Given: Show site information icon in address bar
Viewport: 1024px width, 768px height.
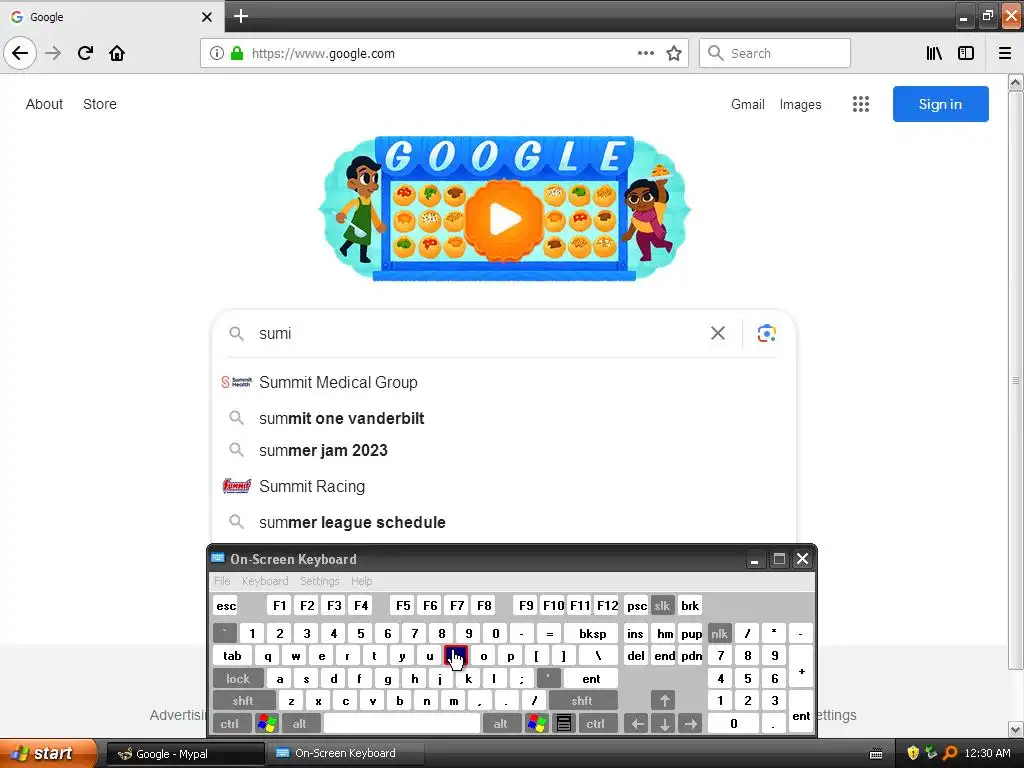Looking at the screenshot, I should click(x=216, y=53).
